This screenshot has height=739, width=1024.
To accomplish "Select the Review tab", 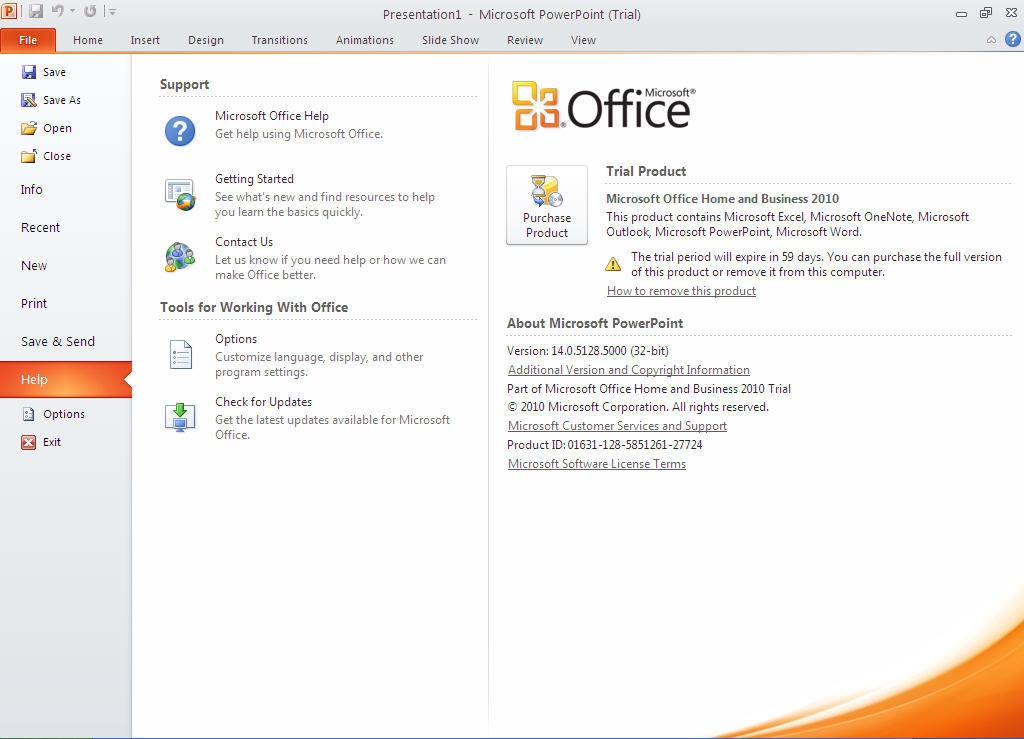I will pyautogui.click(x=525, y=40).
